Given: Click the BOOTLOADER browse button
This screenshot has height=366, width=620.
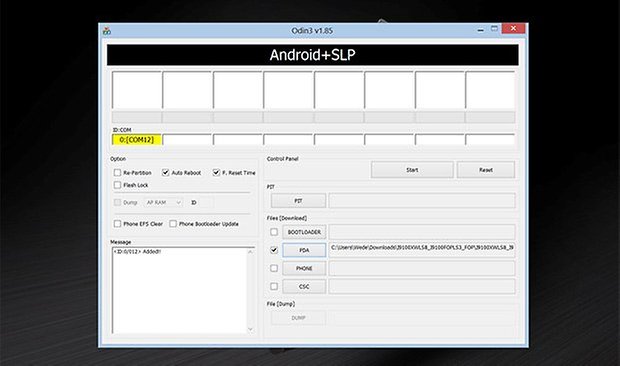Looking at the screenshot, I should coord(304,232).
